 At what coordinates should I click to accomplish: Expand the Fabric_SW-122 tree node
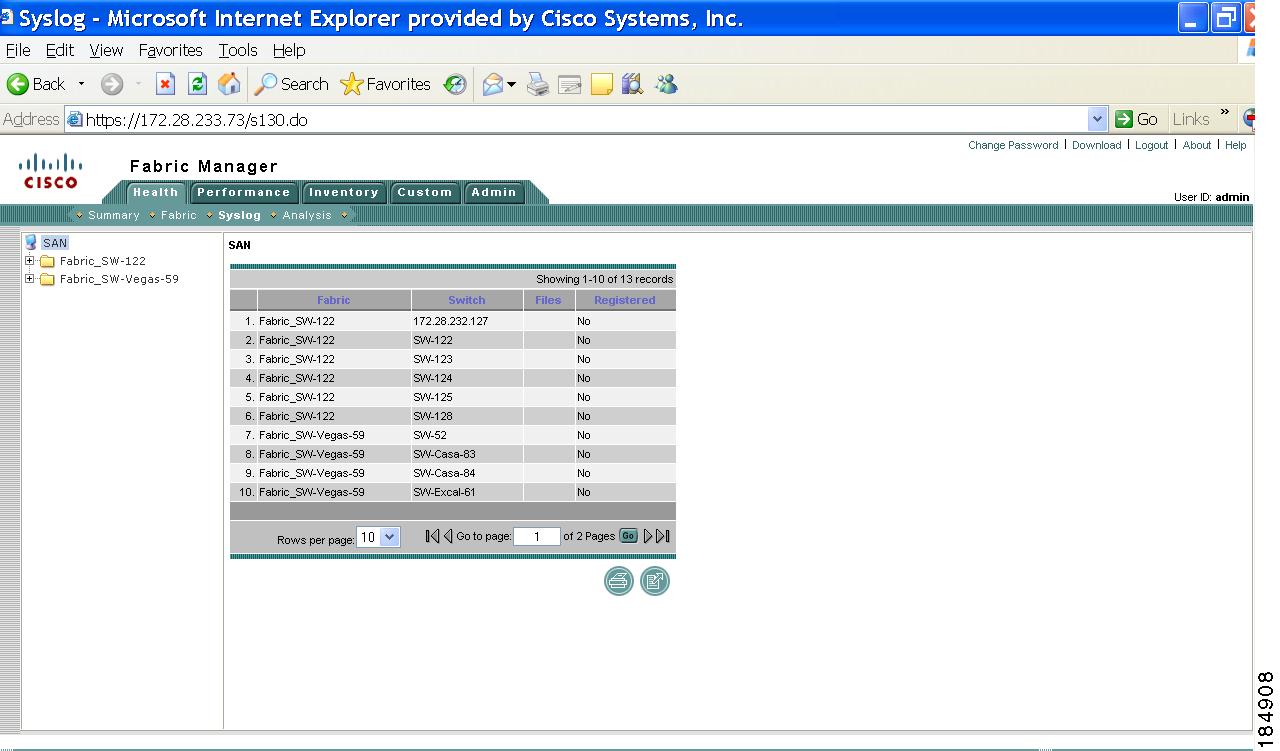click(x=30, y=261)
